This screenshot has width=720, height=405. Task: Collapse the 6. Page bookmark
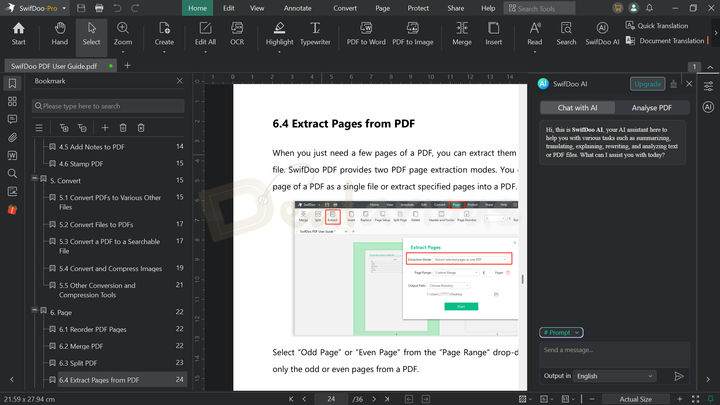click(x=34, y=309)
